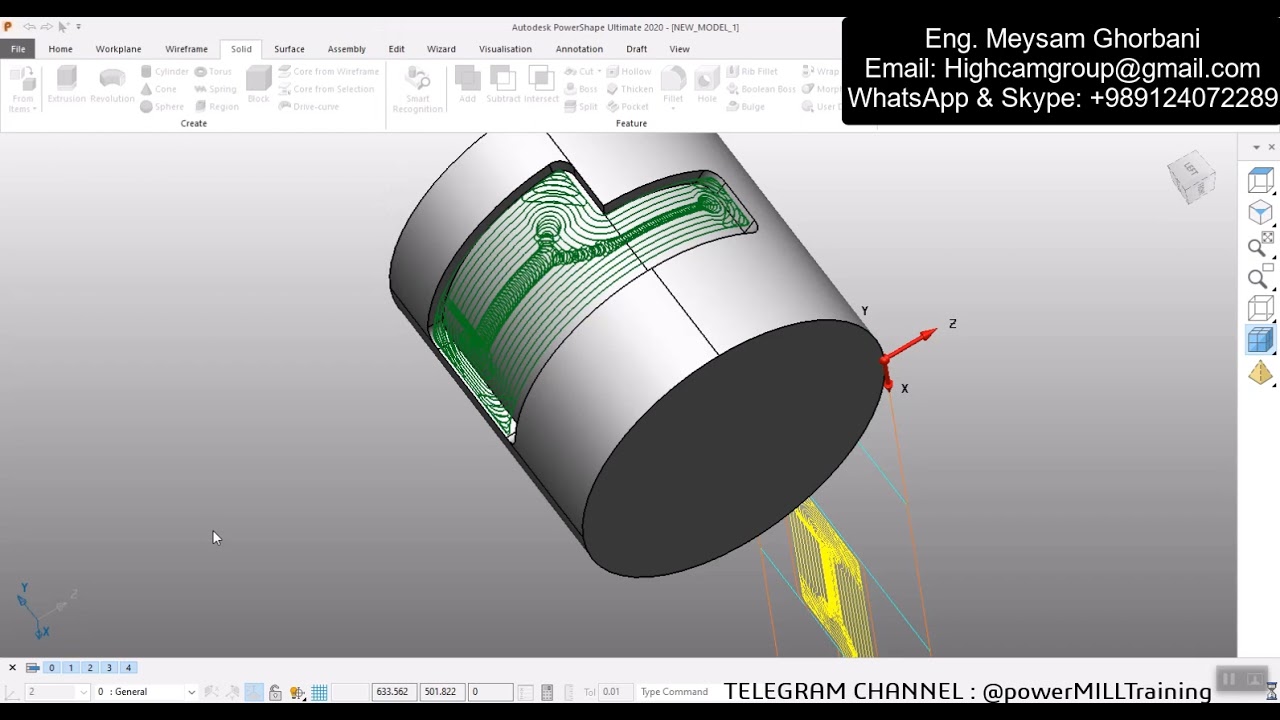Click the Y coordinate field 501.822

point(443,692)
